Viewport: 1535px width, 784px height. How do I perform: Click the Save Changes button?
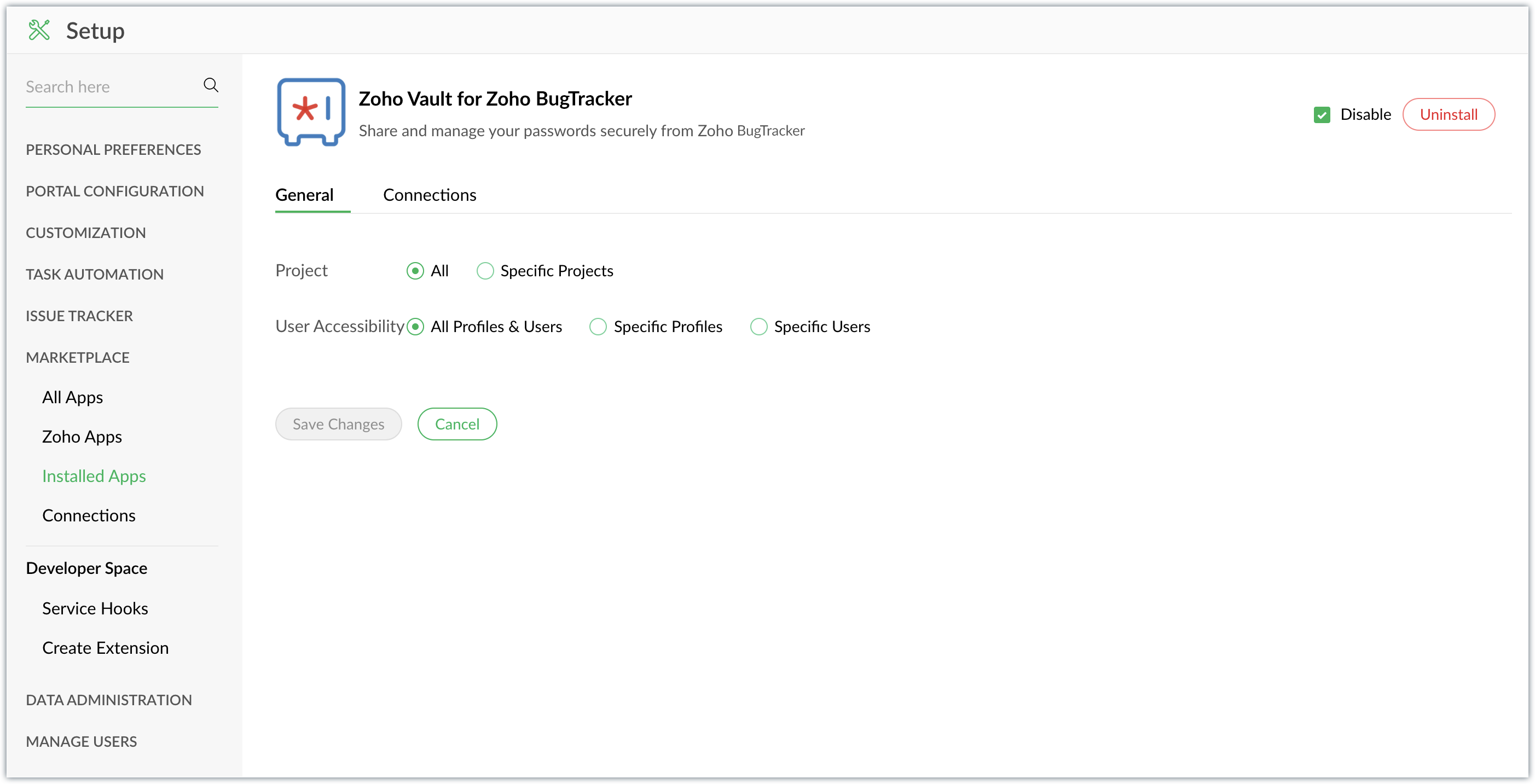pos(338,424)
